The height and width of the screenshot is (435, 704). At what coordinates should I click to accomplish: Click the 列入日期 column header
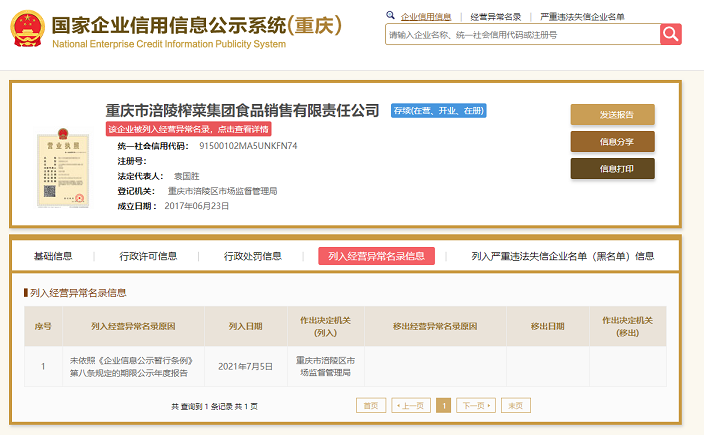click(246, 326)
